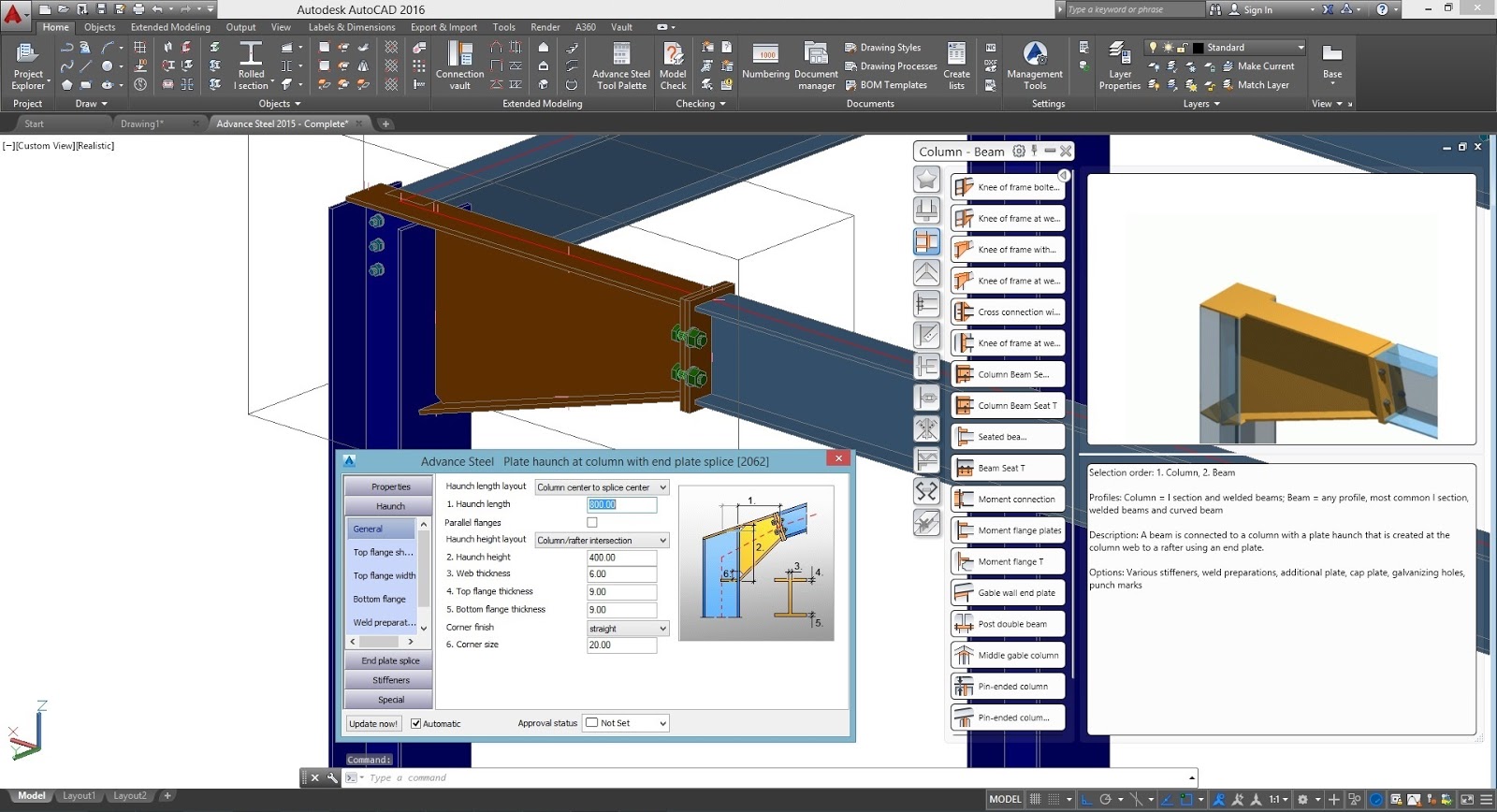1497x812 pixels.
Task: Open the Project Explorer tool
Action: coord(27,65)
